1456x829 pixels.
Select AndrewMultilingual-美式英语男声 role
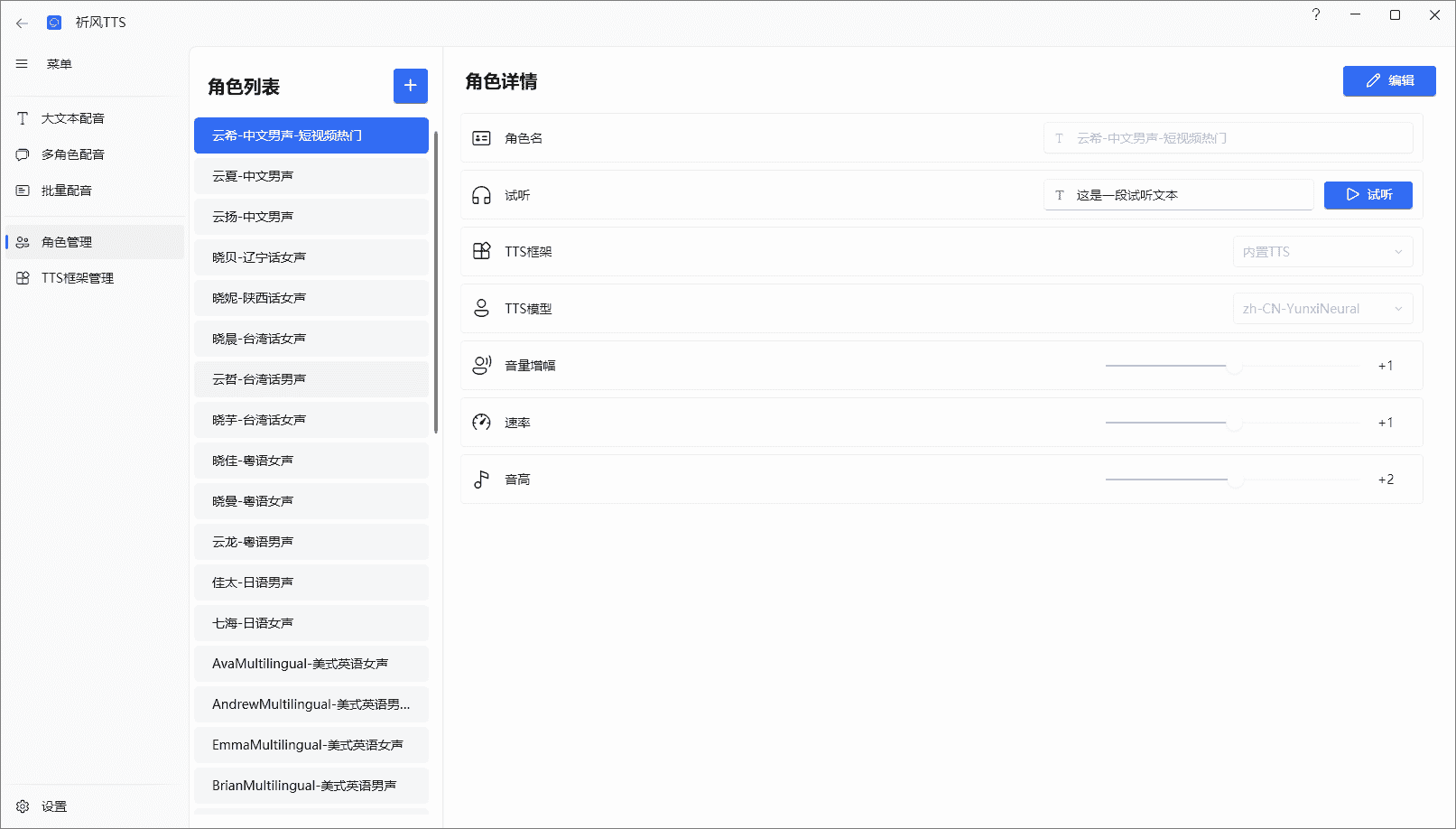click(311, 704)
